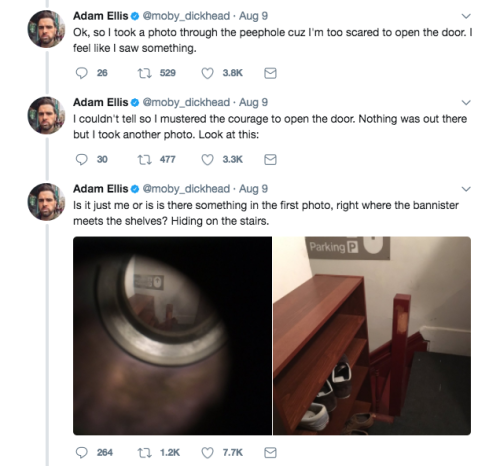
Task: Click envelope icon under the photo tweet
Action: 270,453
